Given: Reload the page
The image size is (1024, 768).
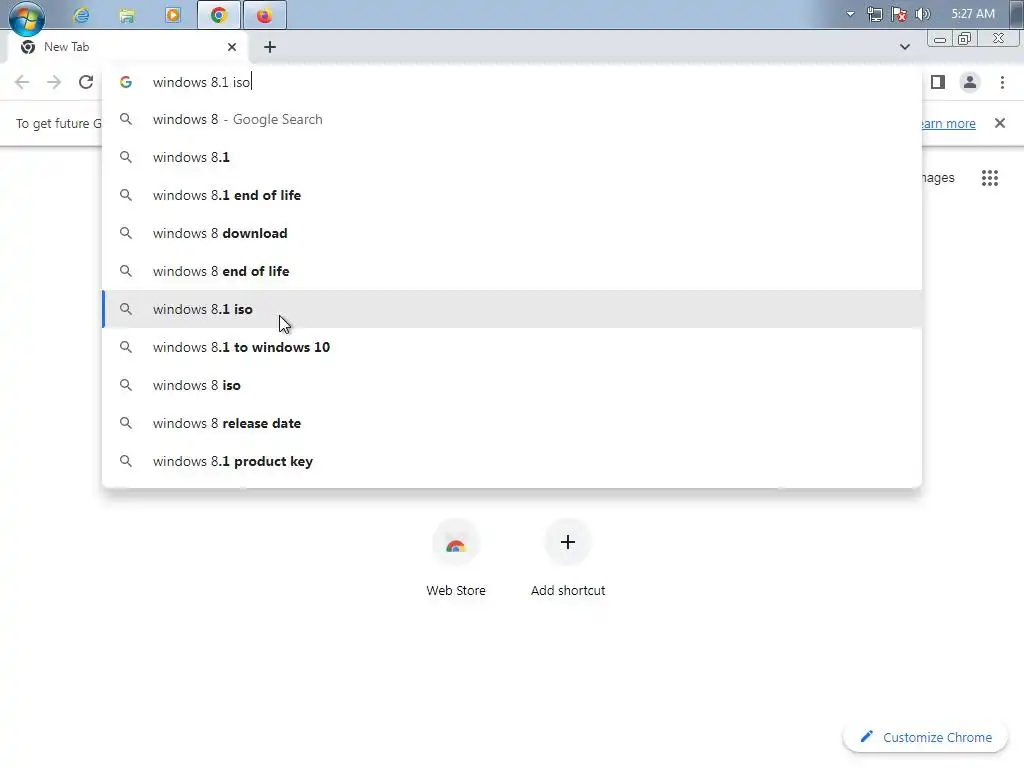Looking at the screenshot, I should [86, 82].
